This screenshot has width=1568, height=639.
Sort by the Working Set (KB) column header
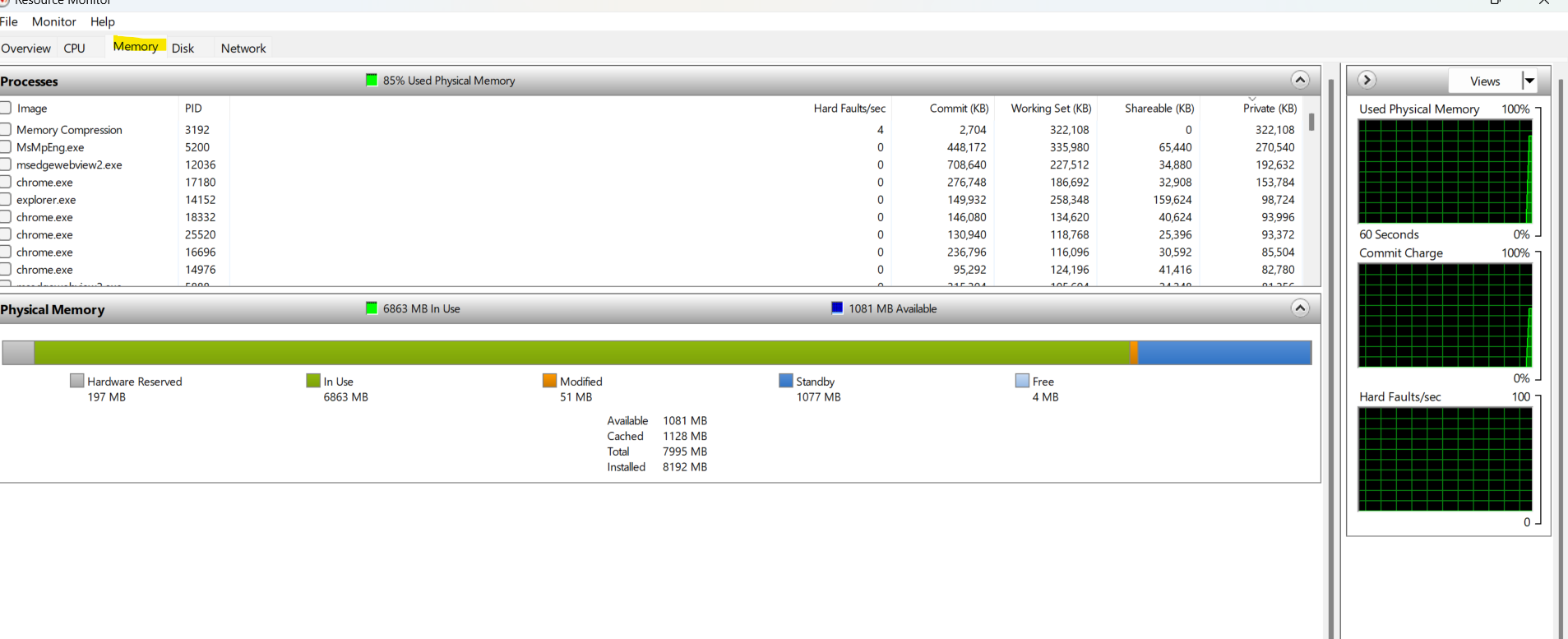[x=1051, y=108]
